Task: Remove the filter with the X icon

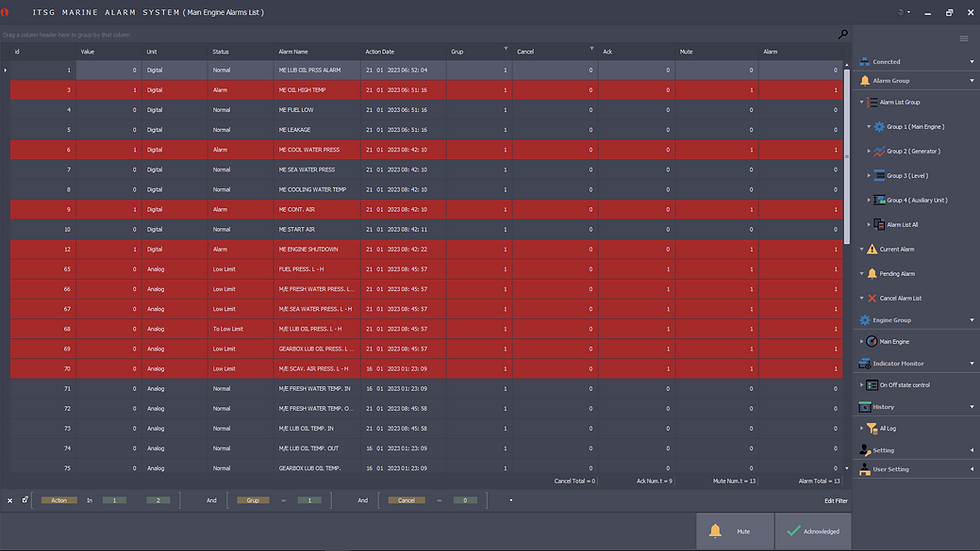Action: tap(10, 500)
